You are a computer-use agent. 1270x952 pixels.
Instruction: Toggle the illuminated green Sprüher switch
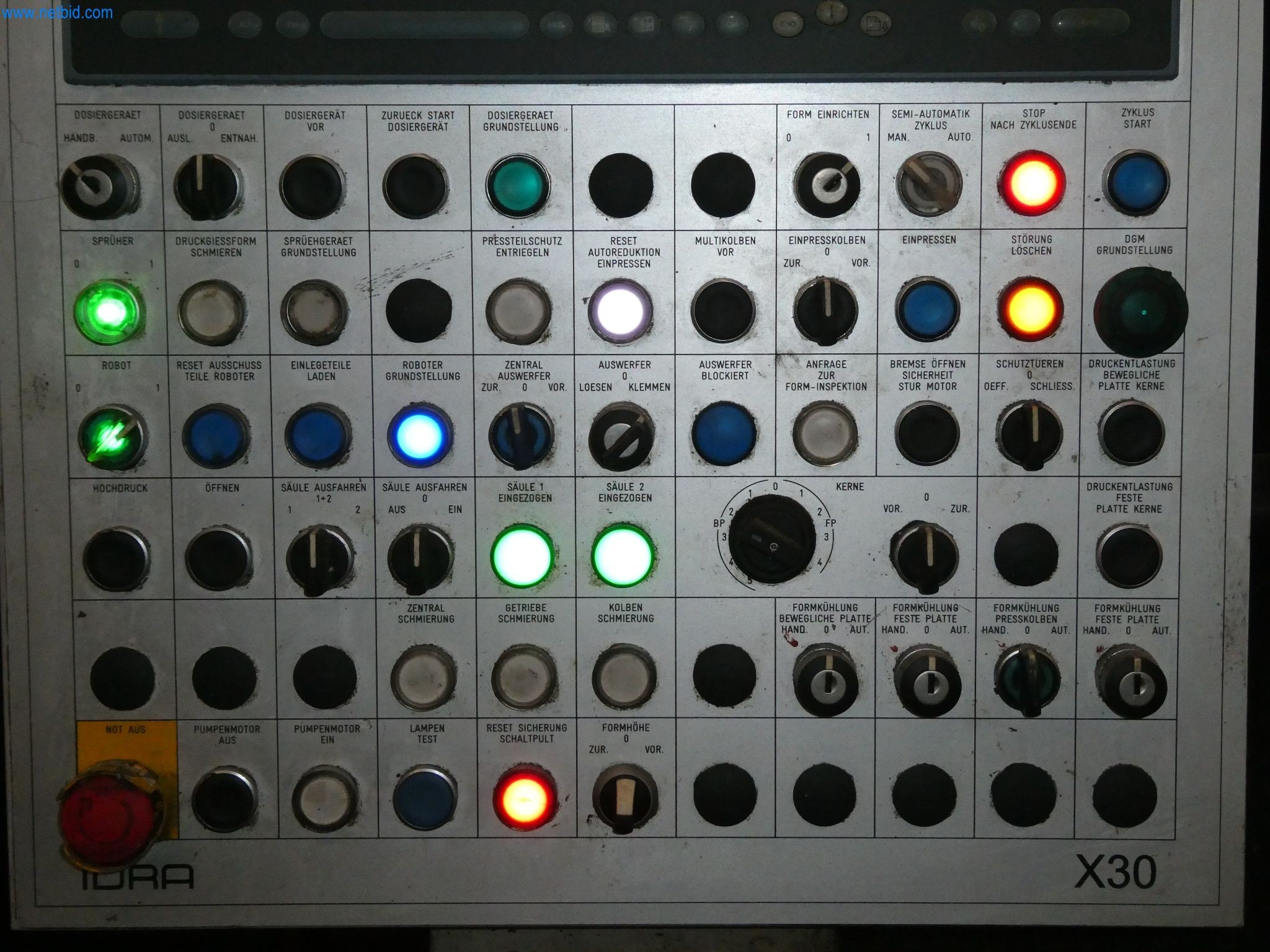tap(109, 311)
